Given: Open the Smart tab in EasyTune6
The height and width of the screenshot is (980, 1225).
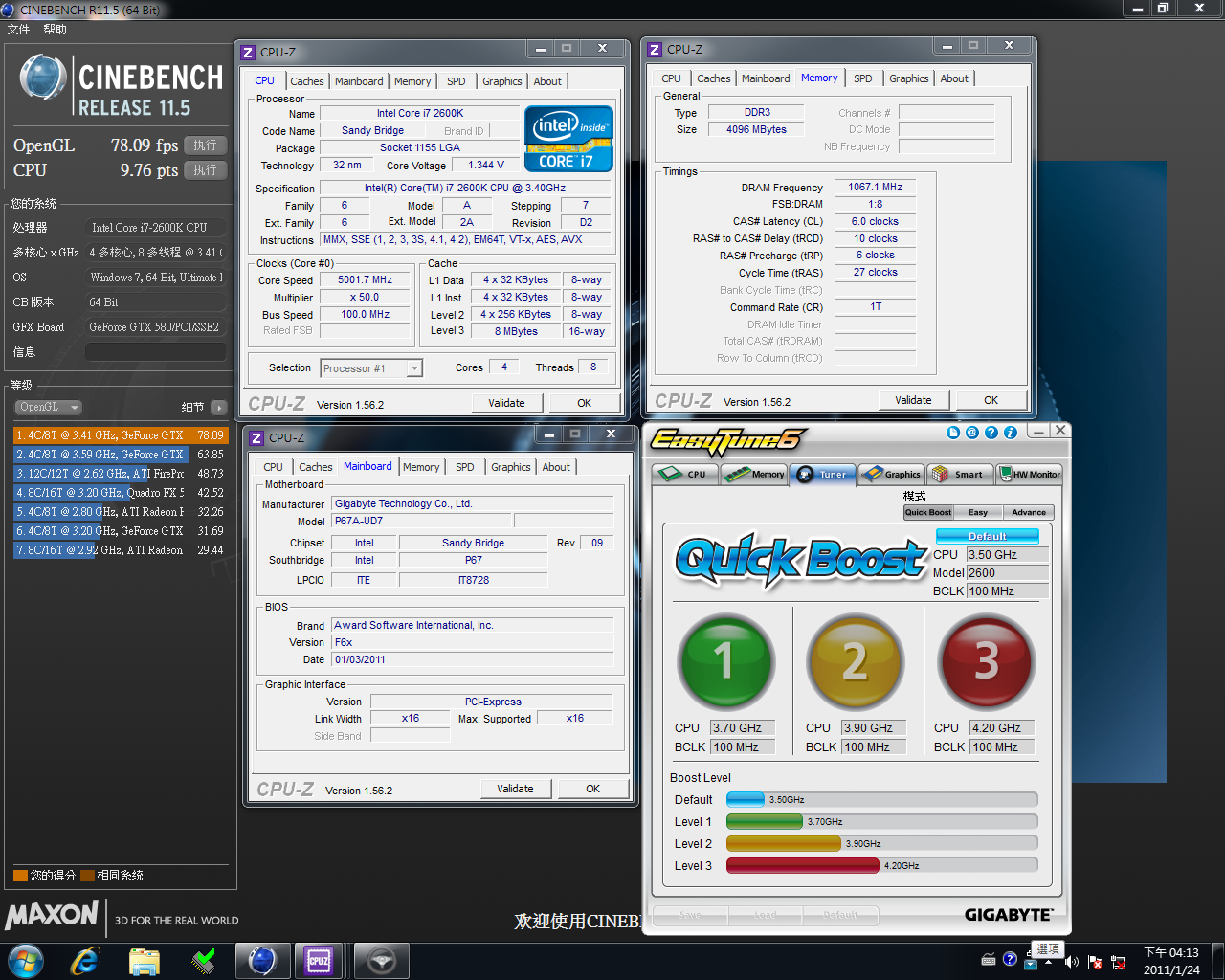Looking at the screenshot, I should click(x=961, y=474).
